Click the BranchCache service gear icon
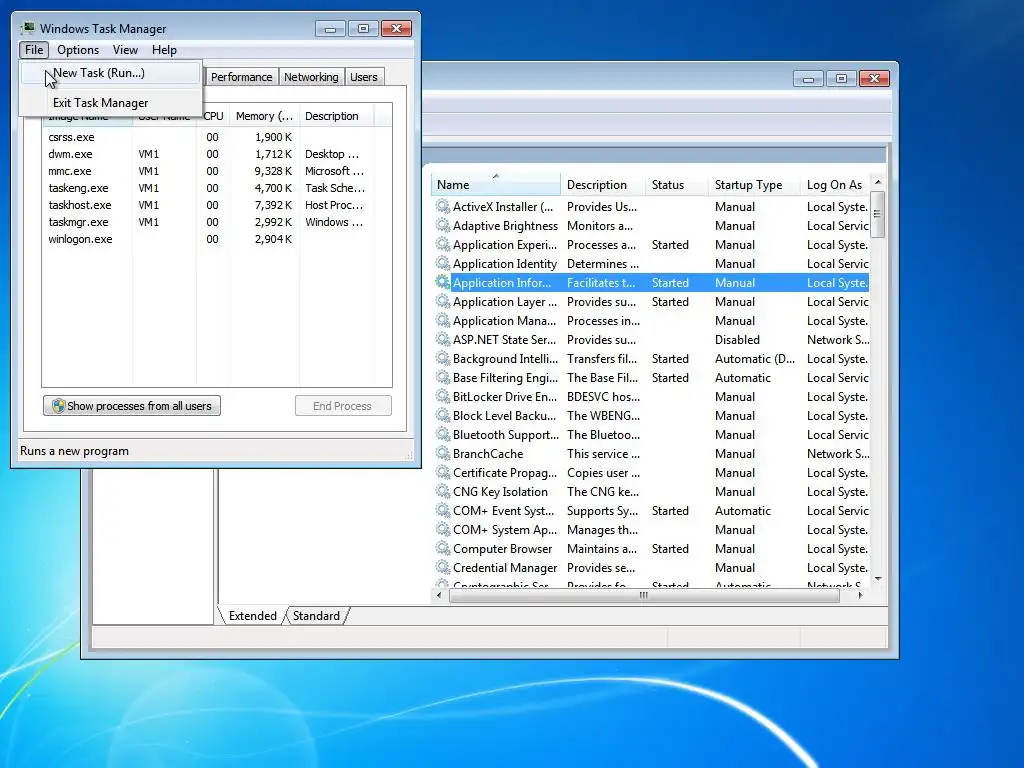 443,453
